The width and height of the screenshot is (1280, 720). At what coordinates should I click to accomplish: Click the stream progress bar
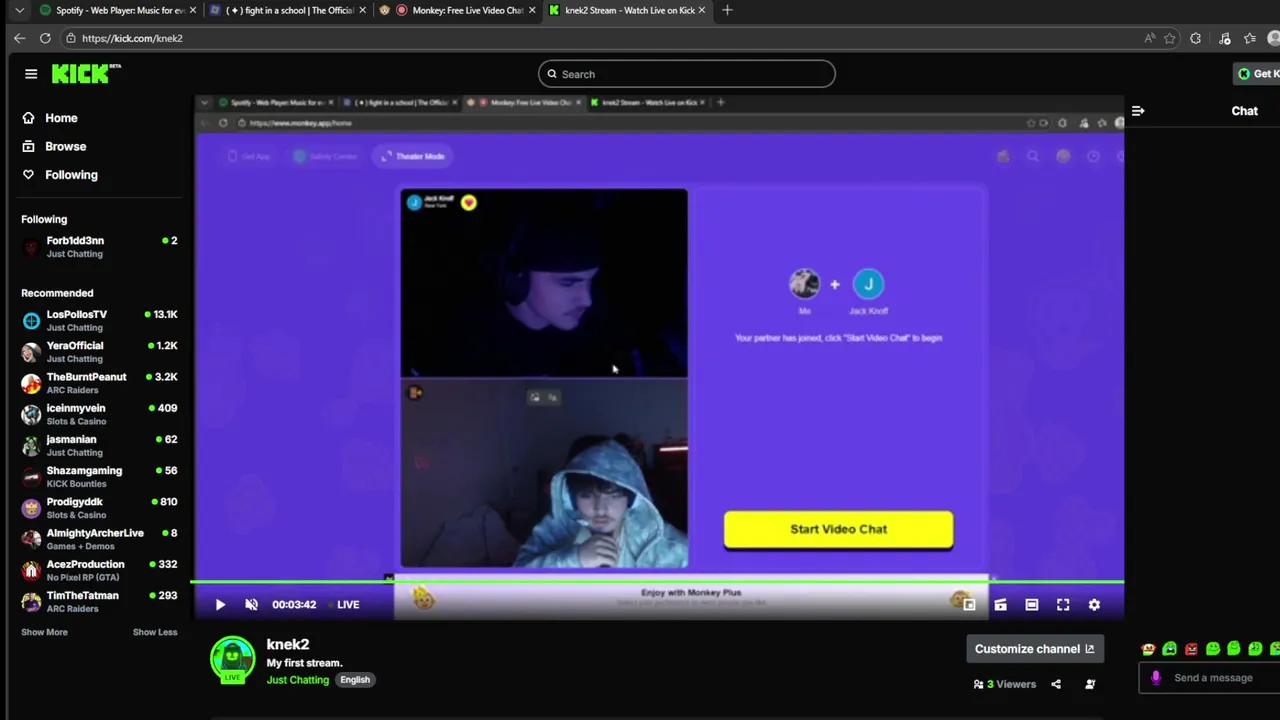(x=657, y=581)
